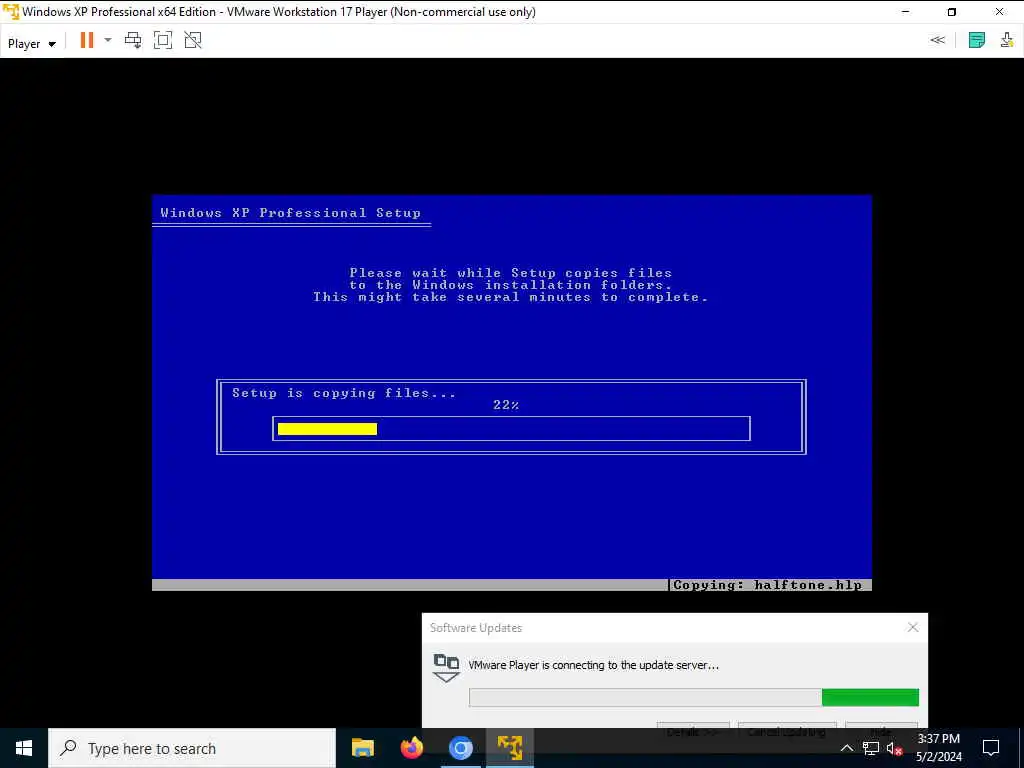The height and width of the screenshot is (768, 1024).
Task: Click the 22% progress label
Action: 506,405
